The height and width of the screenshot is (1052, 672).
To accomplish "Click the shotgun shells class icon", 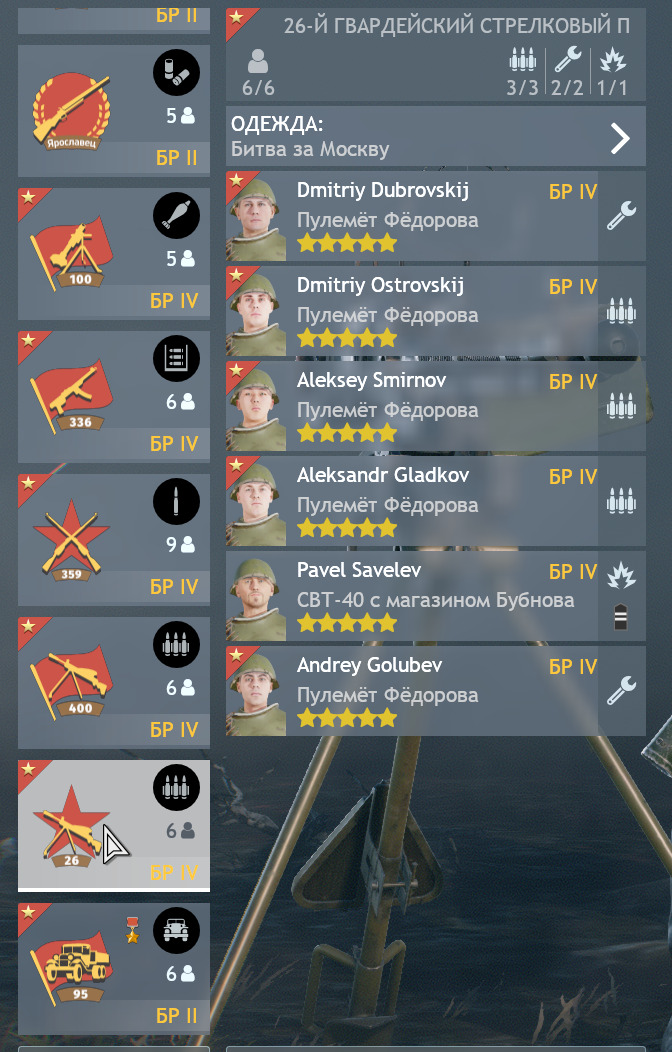I will point(176,72).
